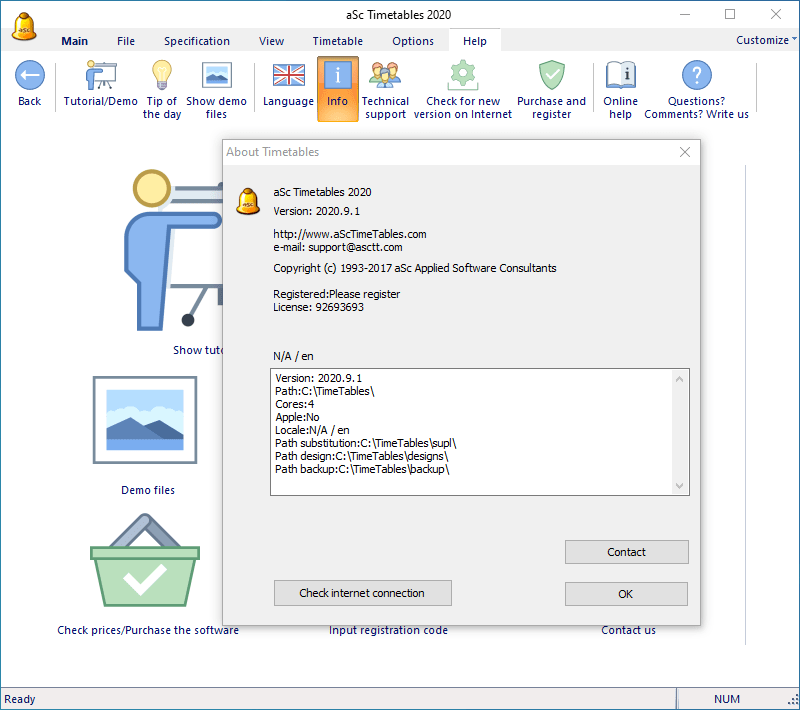Open the Specification menu
The width and height of the screenshot is (800, 710).
click(x=197, y=41)
